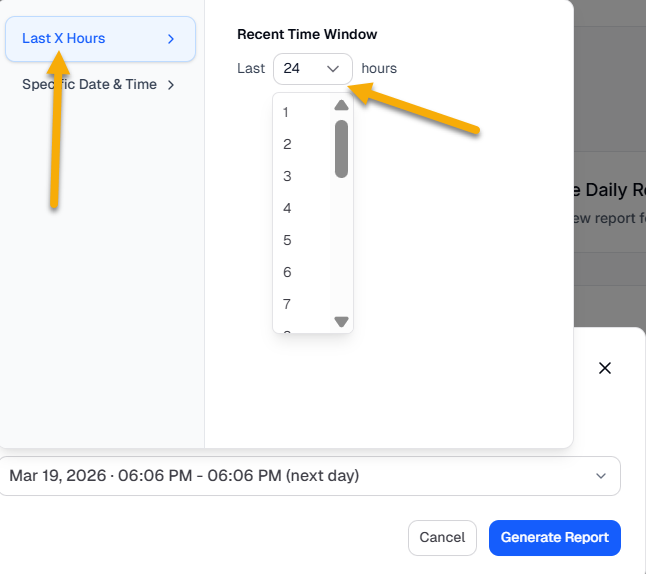646x574 pixels.
Task: Select 7 from the hours dropdown list
Action: [x=287, y=304]
